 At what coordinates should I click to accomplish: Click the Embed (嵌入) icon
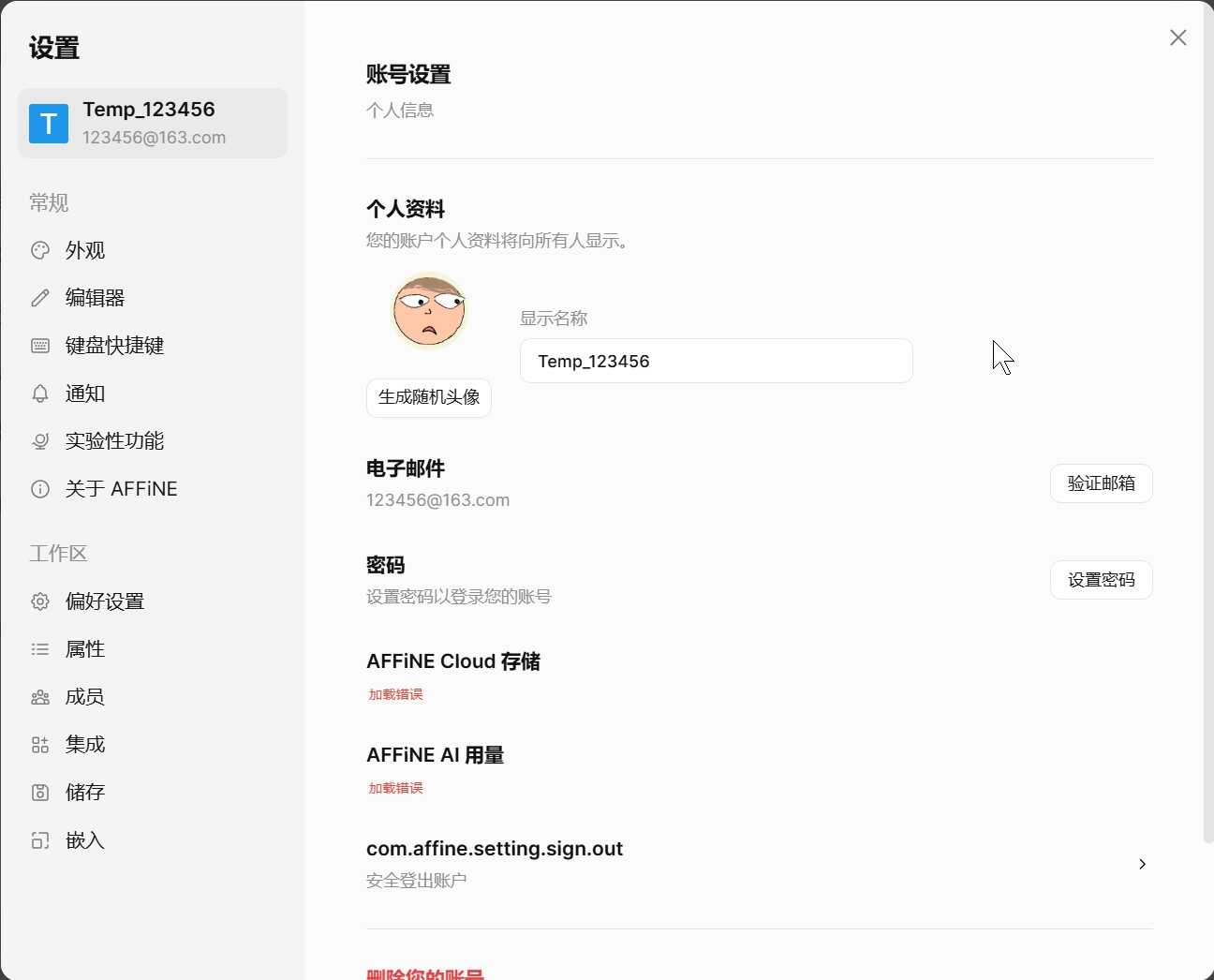[x=39, y=839]
